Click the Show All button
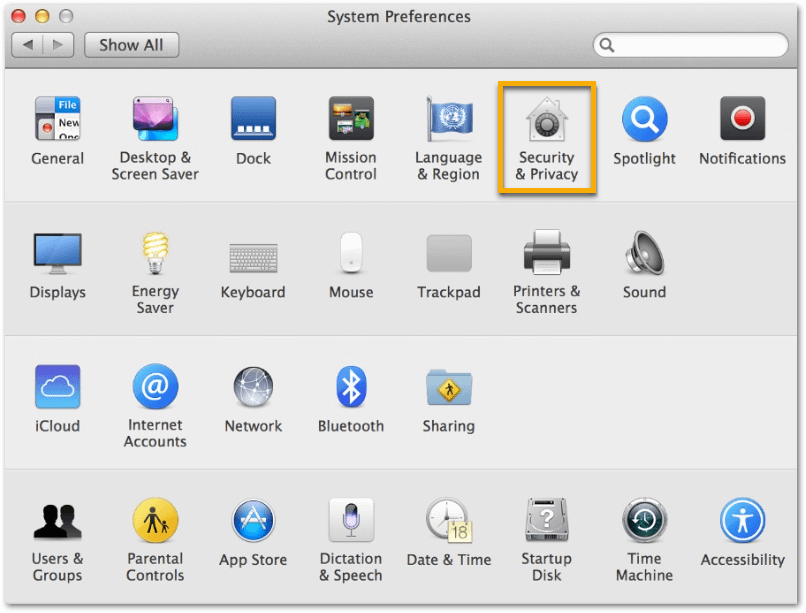The height and width of the screenshot is (613, 806). [132, 45]
